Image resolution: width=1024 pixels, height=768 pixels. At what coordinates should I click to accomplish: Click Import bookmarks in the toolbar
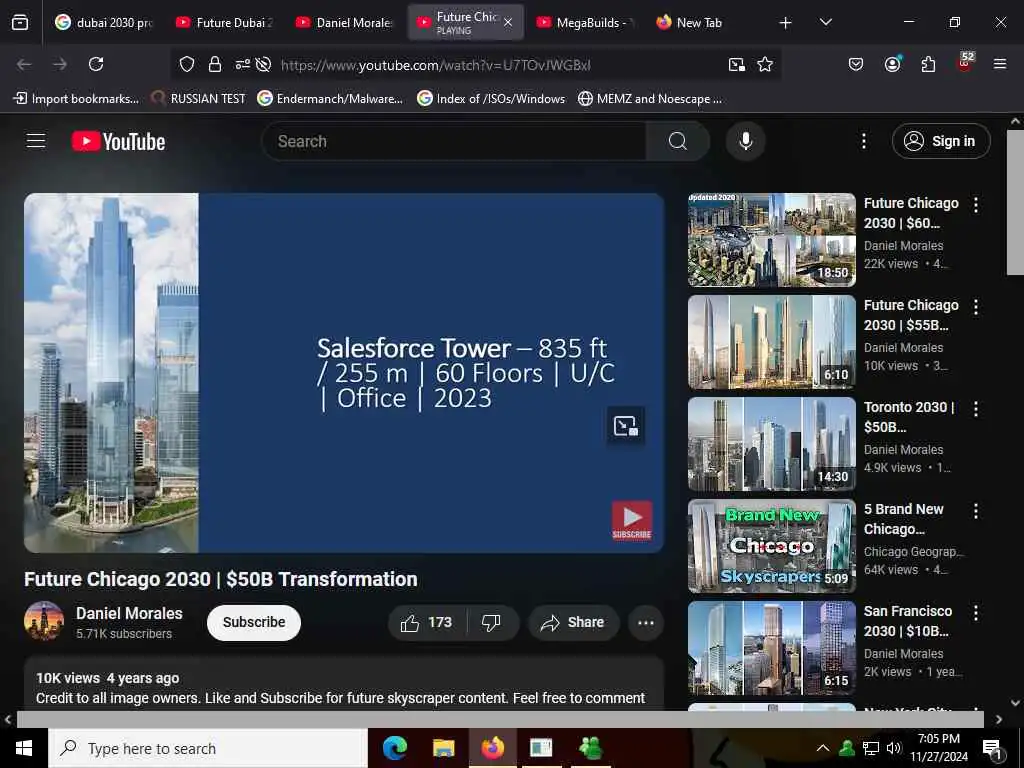pyautogui.click(x=76, y=99)
